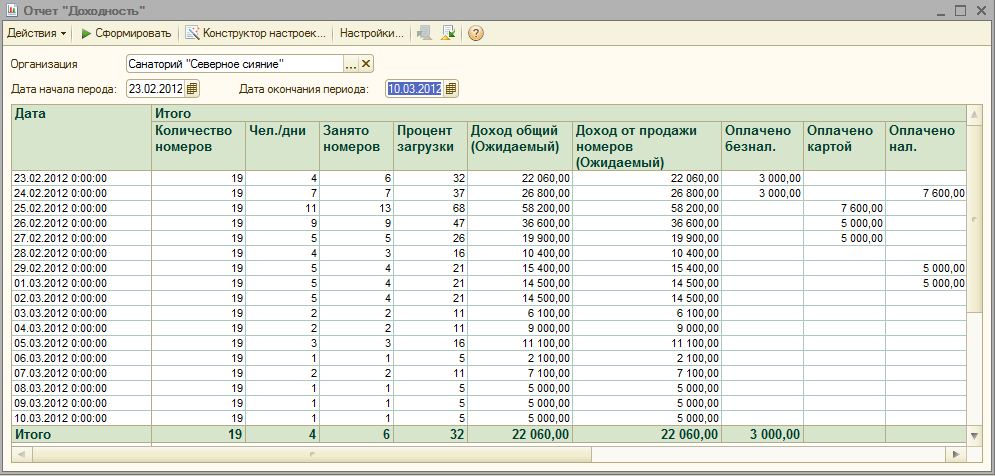Click the table's vertical scrollbar down arrow
This screenshot has height=476, width=995.
coord(975,435)
